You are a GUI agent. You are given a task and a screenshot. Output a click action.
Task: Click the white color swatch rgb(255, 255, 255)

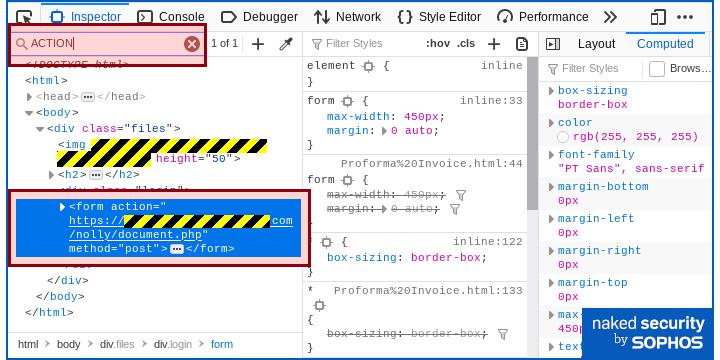pyautogui.click(x=563, y=137)
